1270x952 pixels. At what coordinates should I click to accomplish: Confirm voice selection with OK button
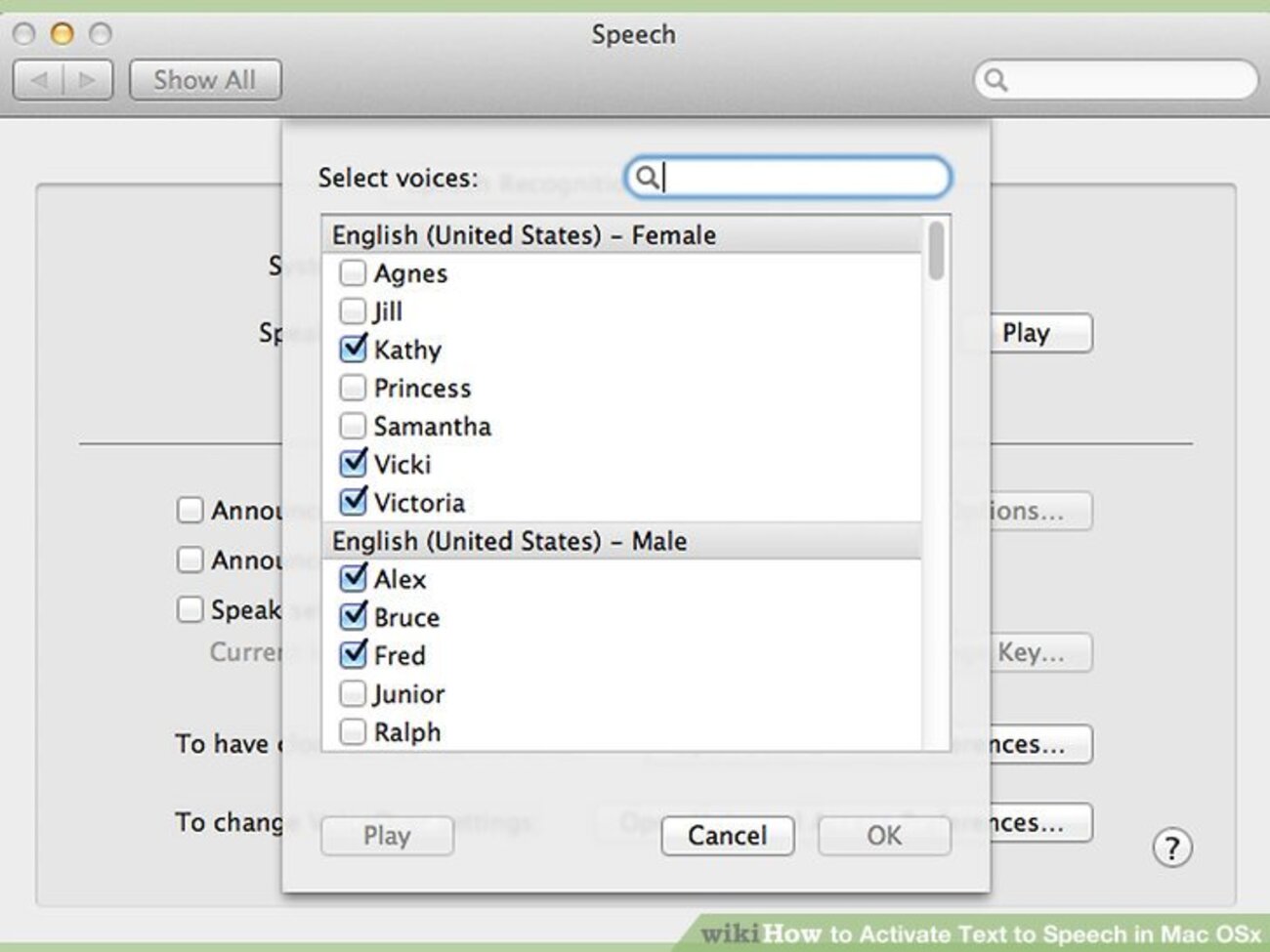click(884, 836)
